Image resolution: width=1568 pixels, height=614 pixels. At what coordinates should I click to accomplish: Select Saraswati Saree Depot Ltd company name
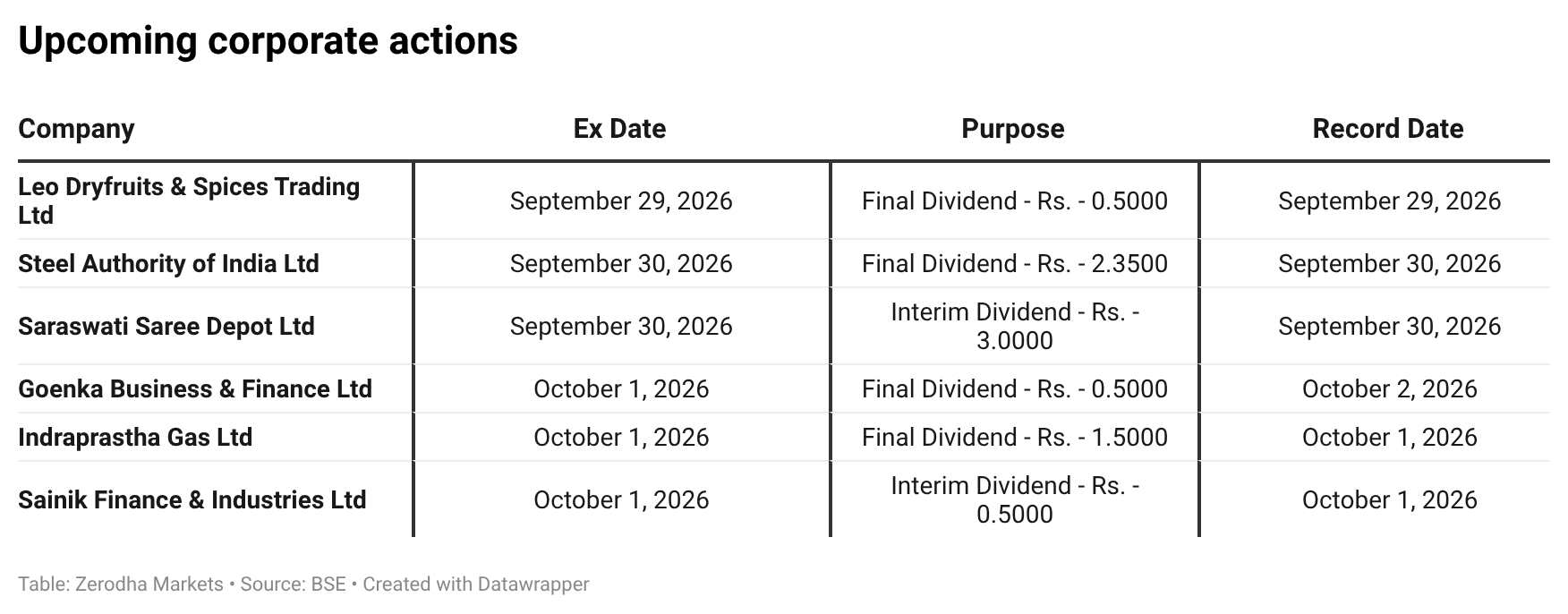(x=166, y=326)
